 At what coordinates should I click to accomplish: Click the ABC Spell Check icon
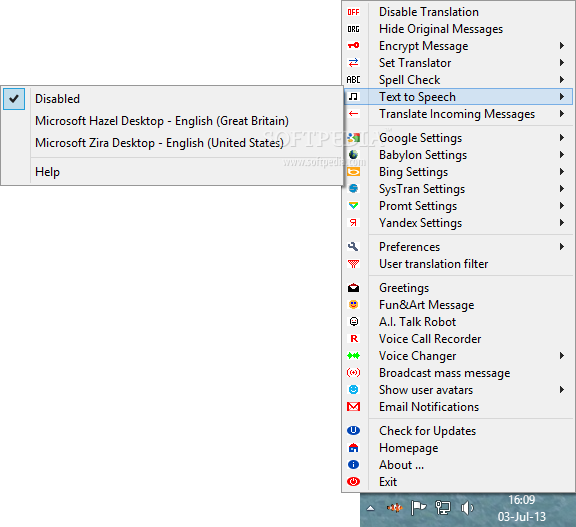(353, 80)
